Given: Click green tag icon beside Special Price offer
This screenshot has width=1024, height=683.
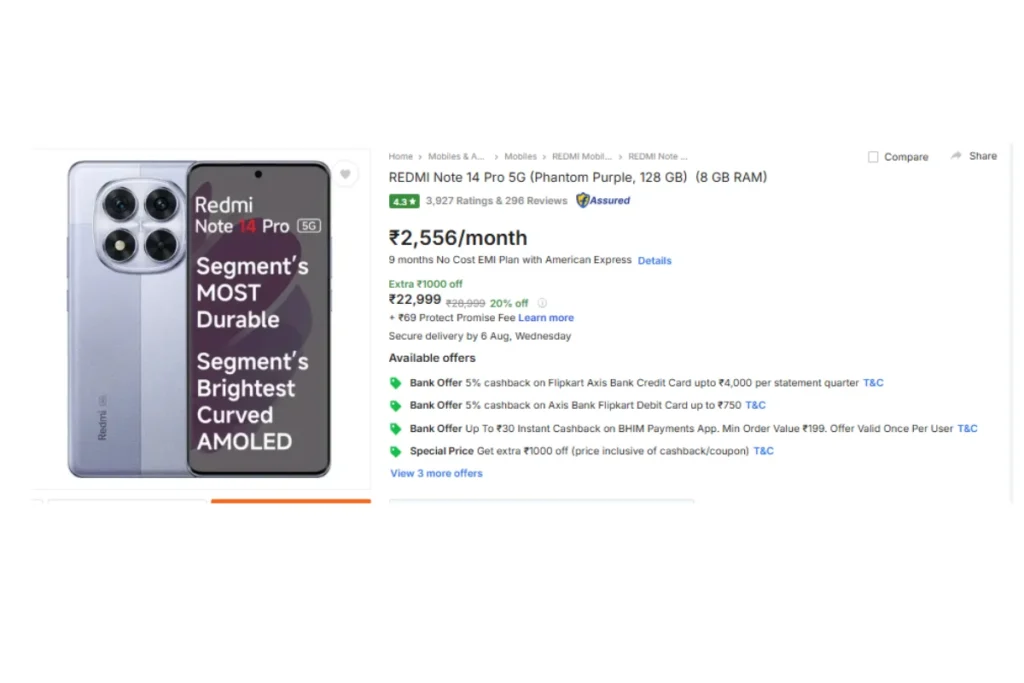Looking at the screenshot, I should [395, 451].
